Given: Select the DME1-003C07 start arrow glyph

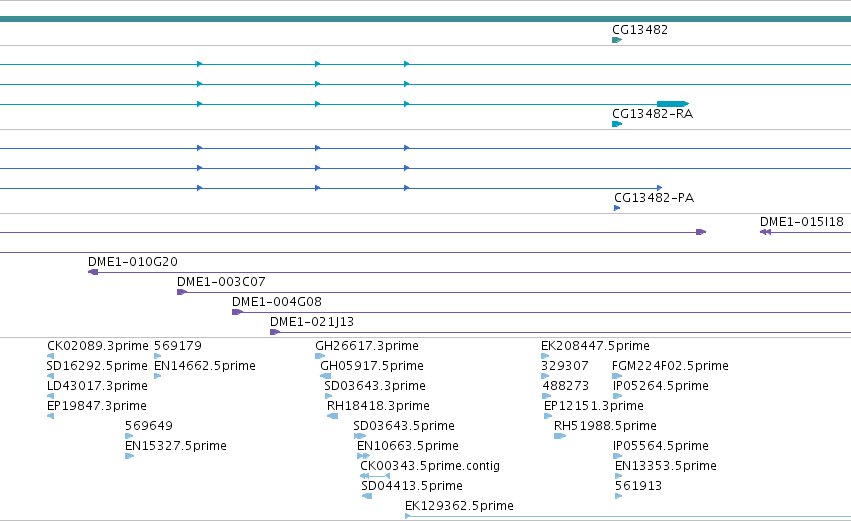Looking at the screenshot, I should tap(182, 292).
